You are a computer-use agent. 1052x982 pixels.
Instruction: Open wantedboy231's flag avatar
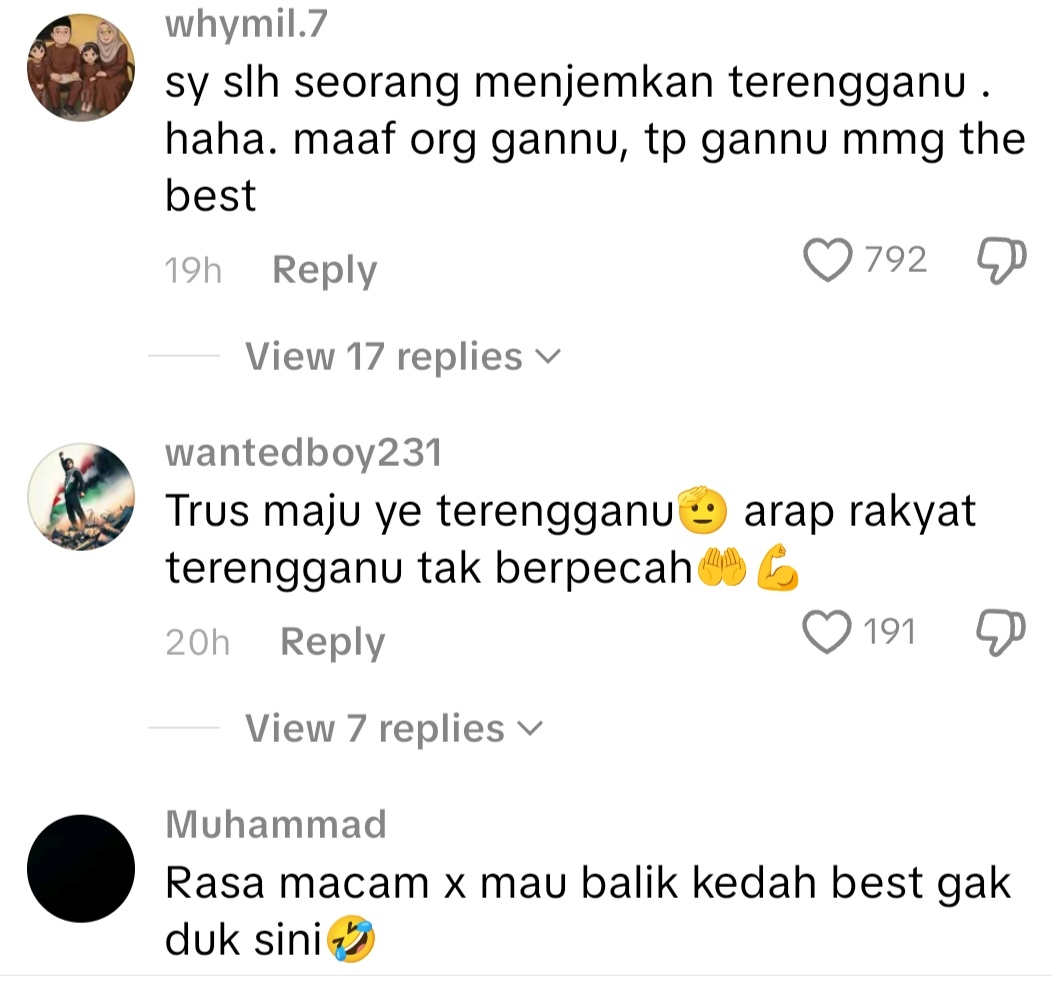click(81, 497)
